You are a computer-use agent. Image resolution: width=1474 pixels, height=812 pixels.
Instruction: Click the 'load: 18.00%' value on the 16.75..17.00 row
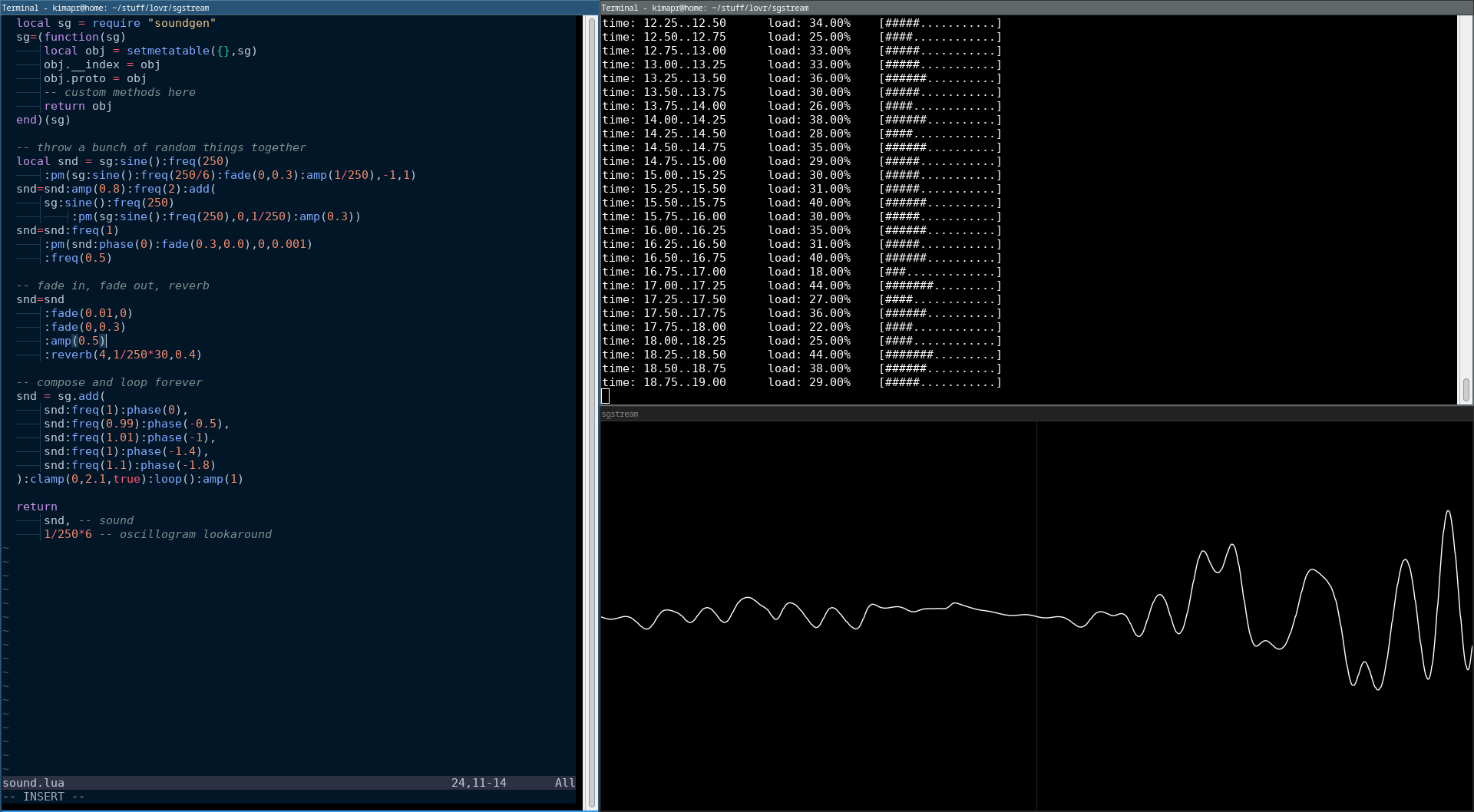(809, 272)
